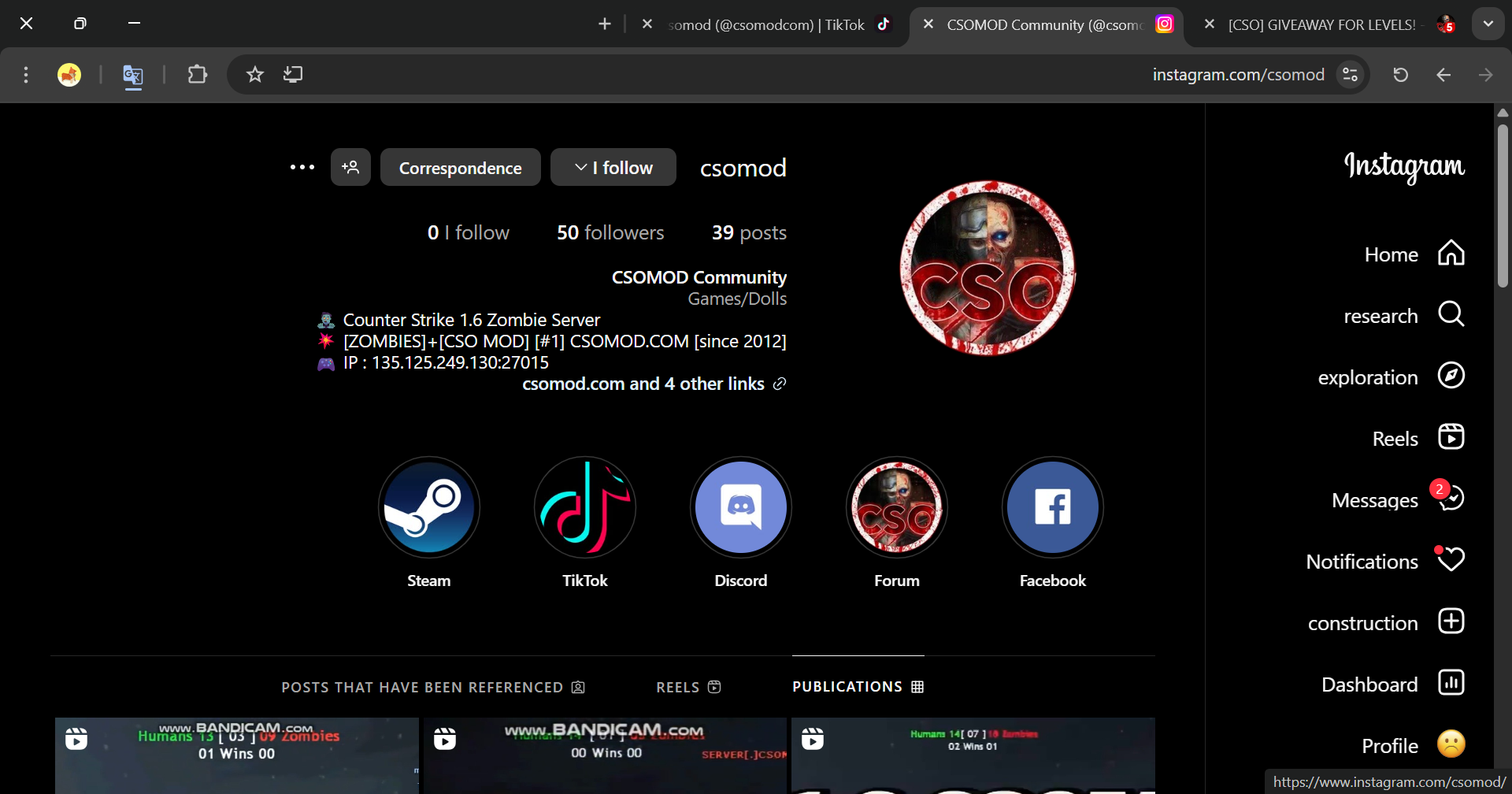Open Messages with 2 unread
The image size is (1512, 794).
(x=1451, y=499)
